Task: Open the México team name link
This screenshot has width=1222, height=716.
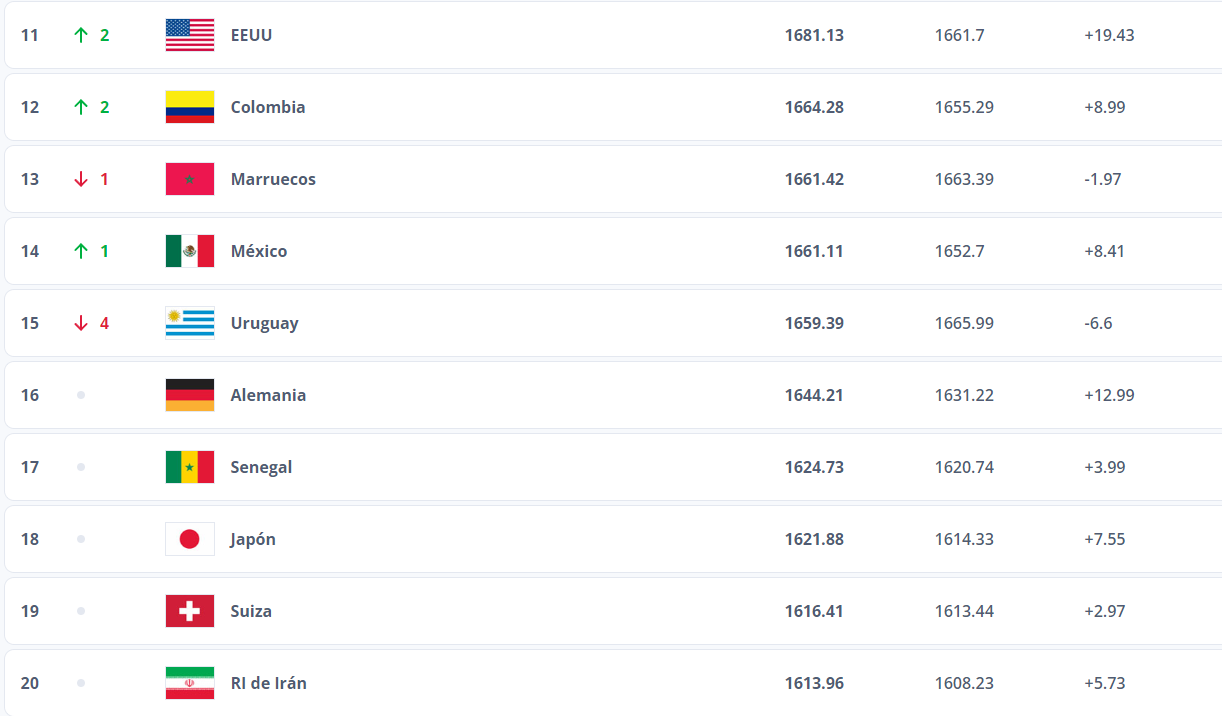Action: [259, 251]
